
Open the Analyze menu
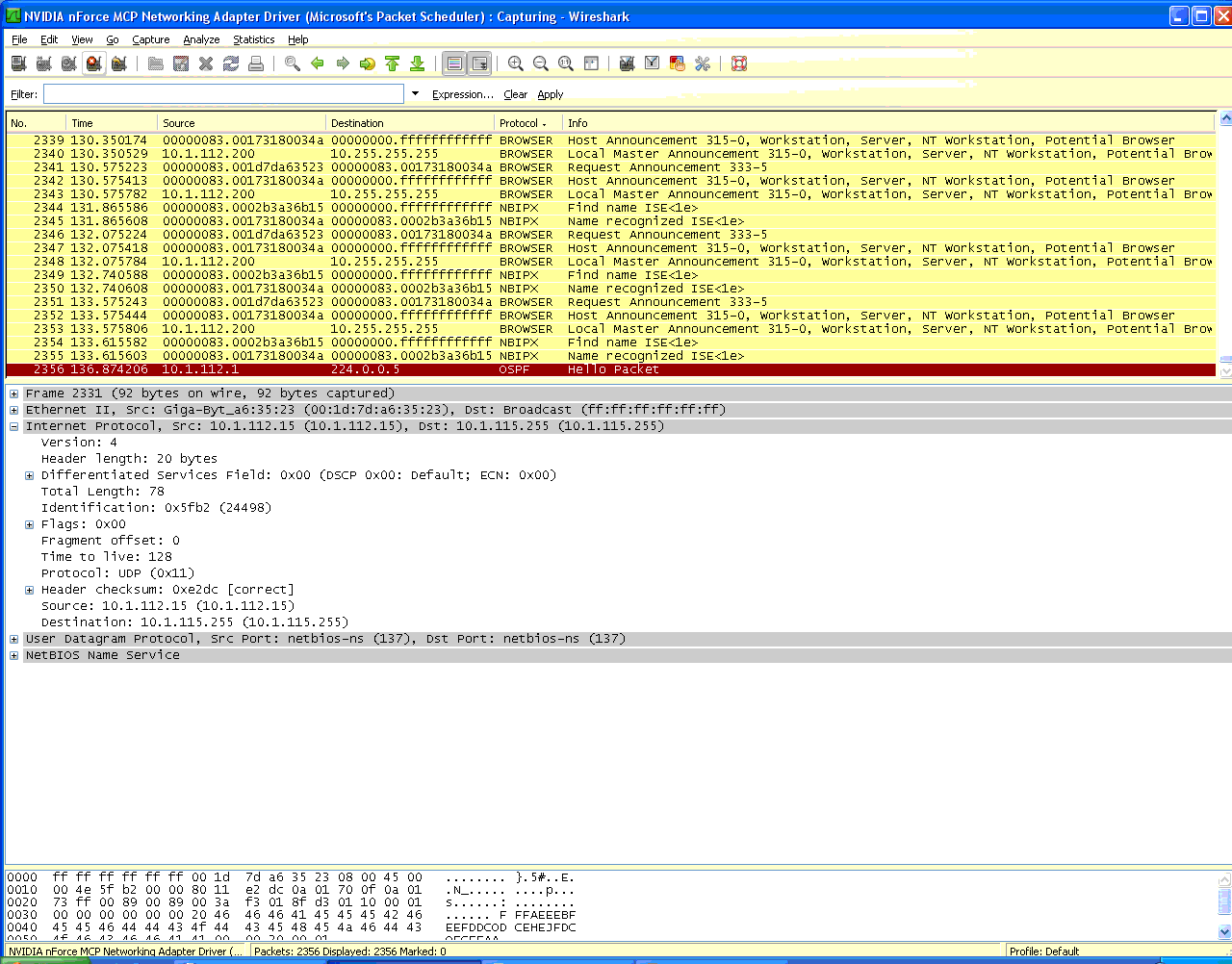pyautogui.click(x=201, y=39)
